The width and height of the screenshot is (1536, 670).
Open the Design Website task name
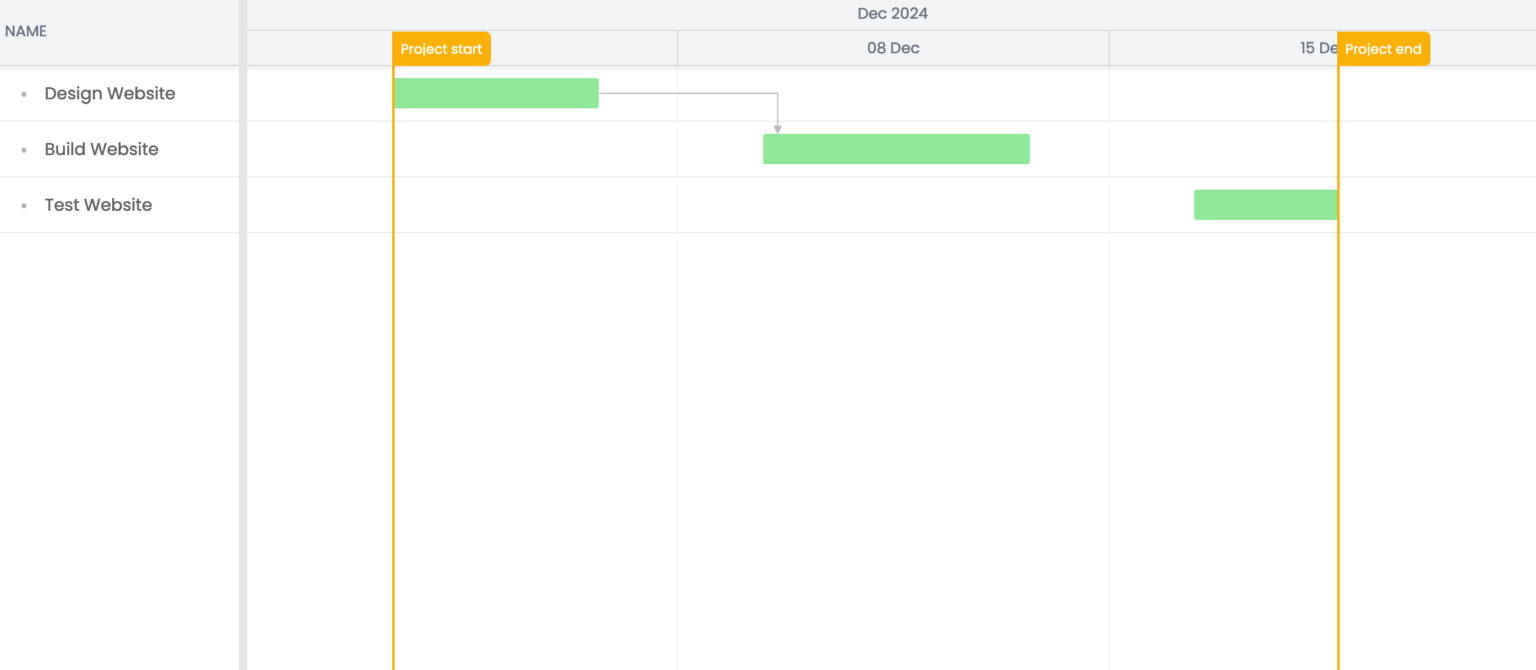click(x=110, y=93)
